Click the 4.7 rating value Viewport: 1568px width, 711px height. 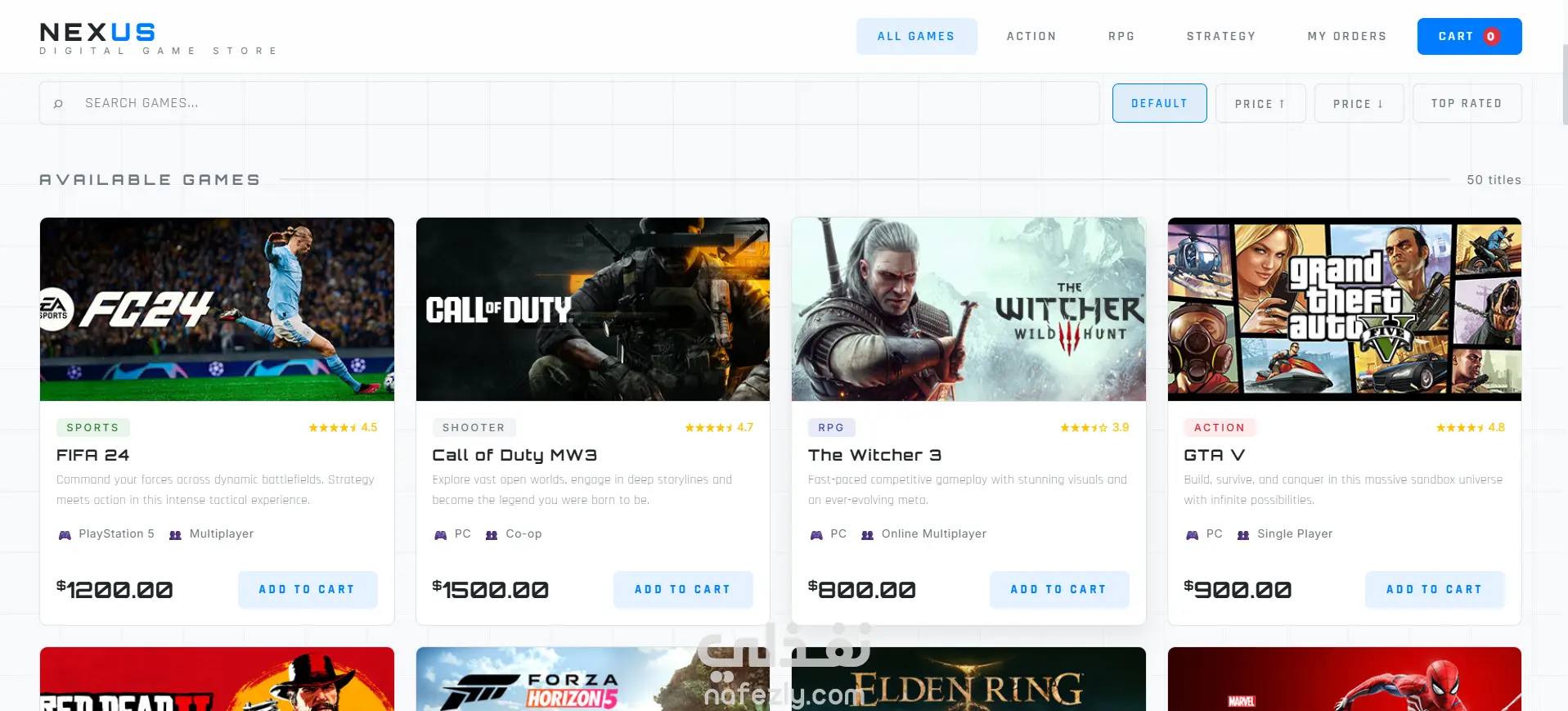pyautogui.click(x=745, y=428)
